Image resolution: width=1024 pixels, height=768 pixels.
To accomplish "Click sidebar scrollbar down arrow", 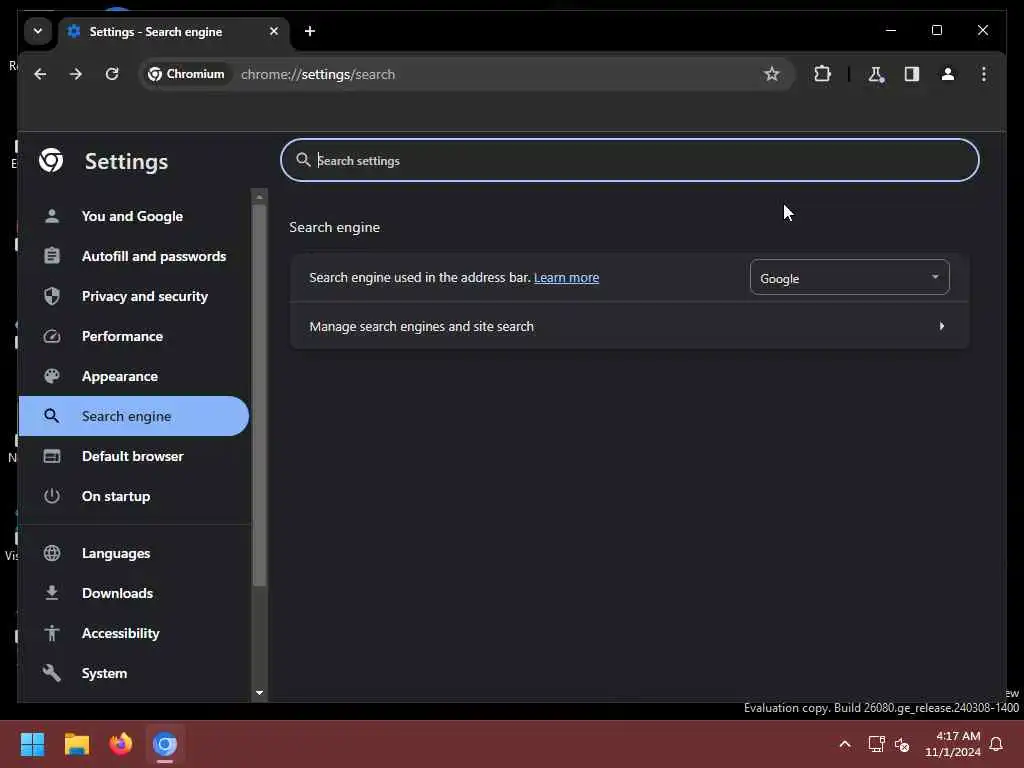I will (x=259, y=693).
